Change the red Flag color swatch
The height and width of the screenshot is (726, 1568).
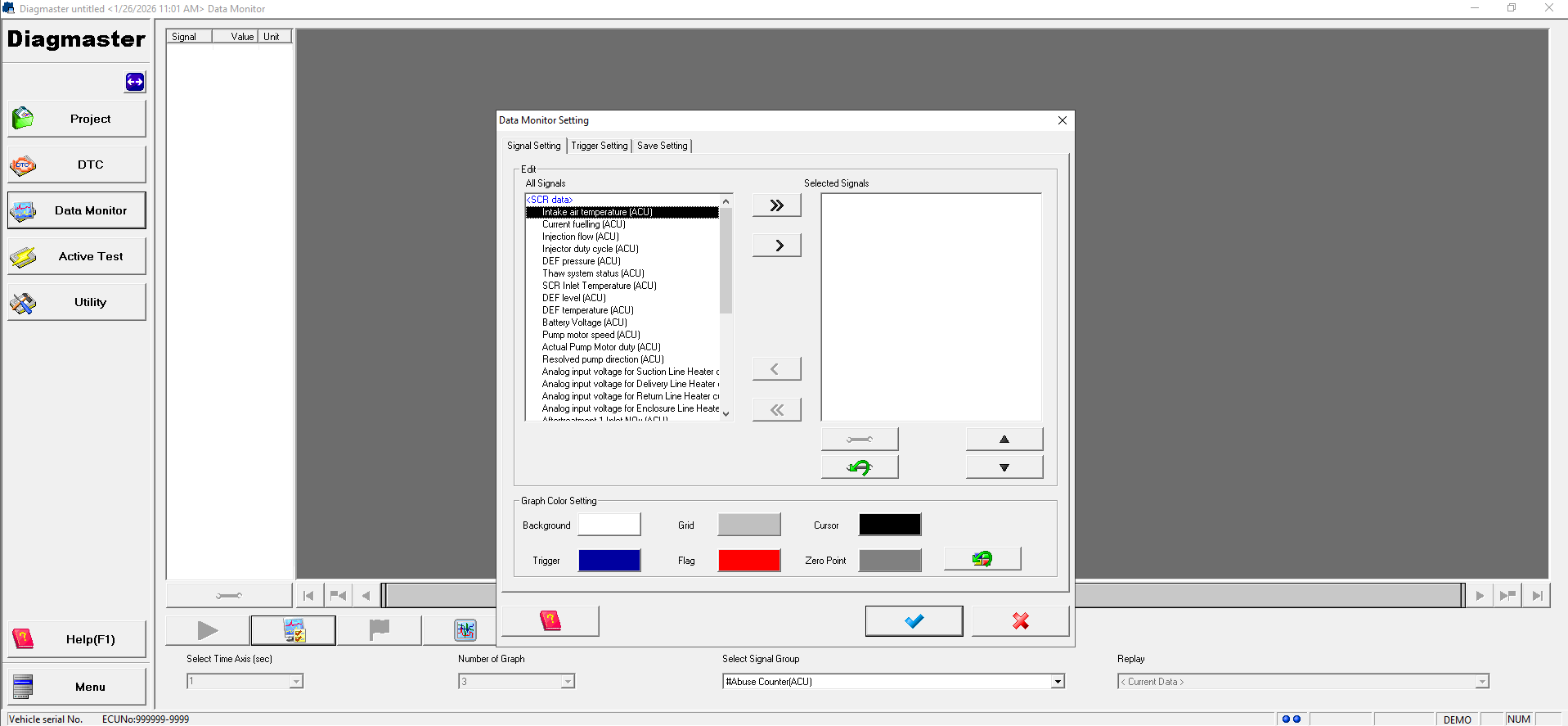tap(748, 561)
